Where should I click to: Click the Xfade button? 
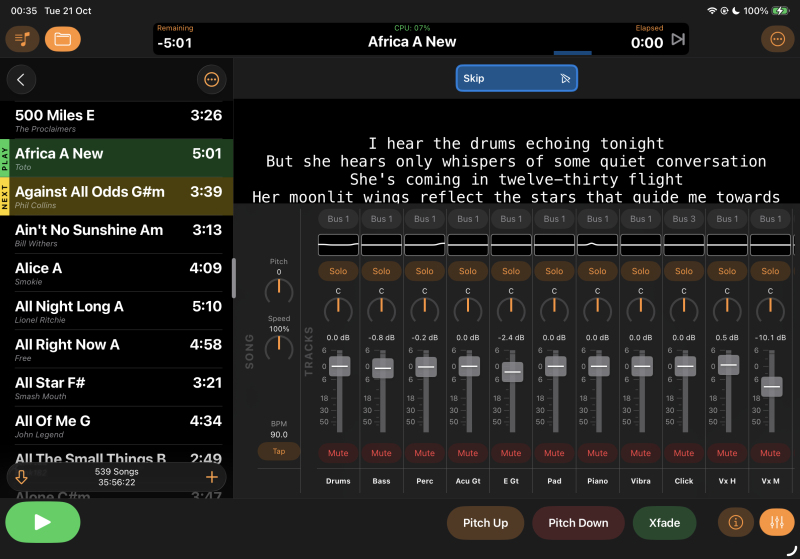664,523
